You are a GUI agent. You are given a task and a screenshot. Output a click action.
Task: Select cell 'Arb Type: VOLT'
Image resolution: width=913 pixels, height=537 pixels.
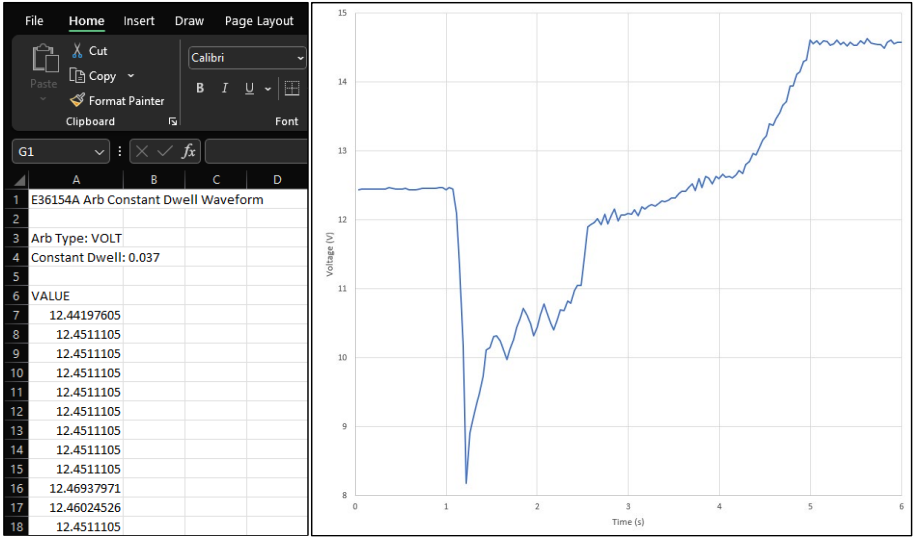click(x=76, y=238)
